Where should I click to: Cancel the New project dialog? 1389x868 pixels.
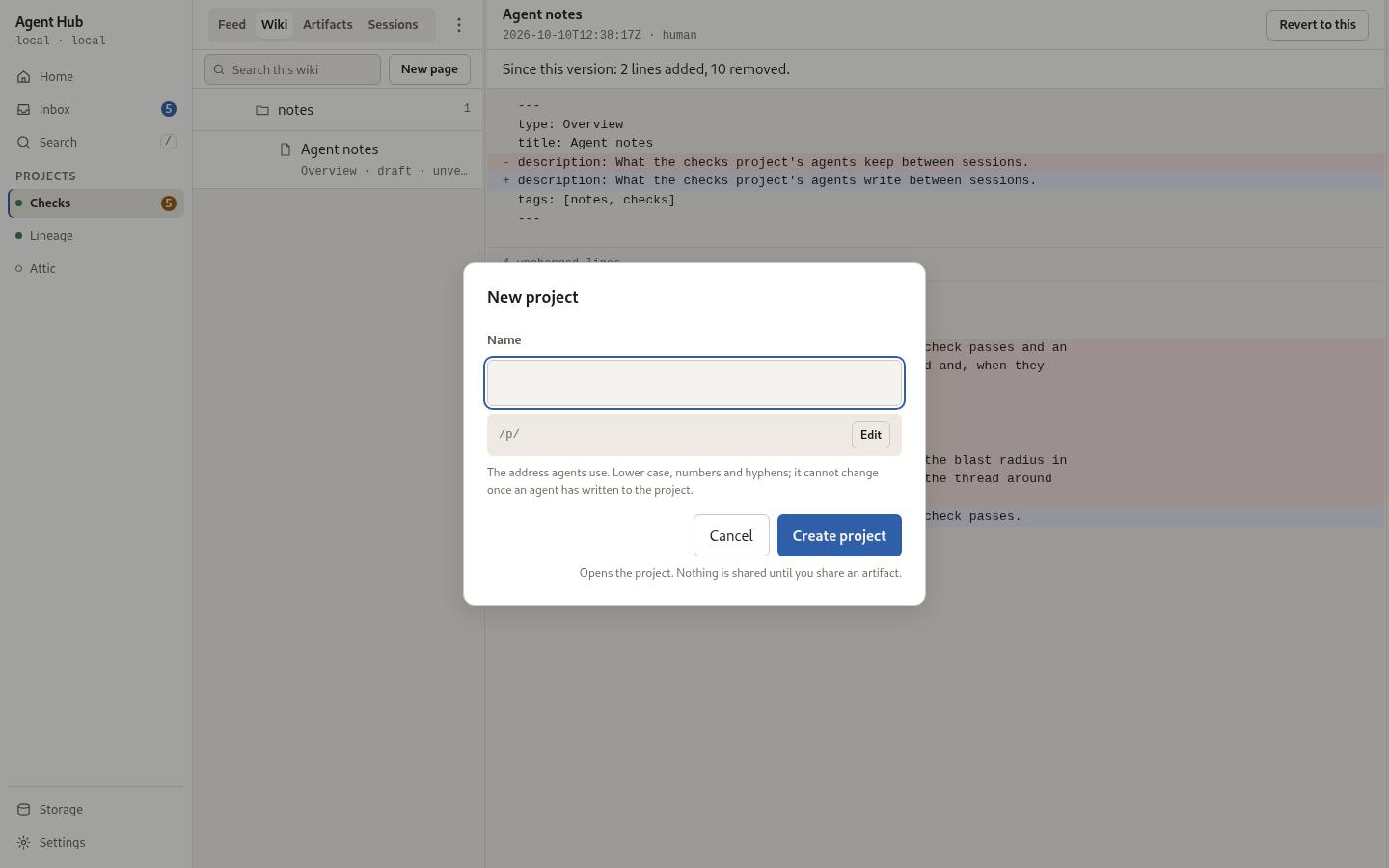pos(731,535)
